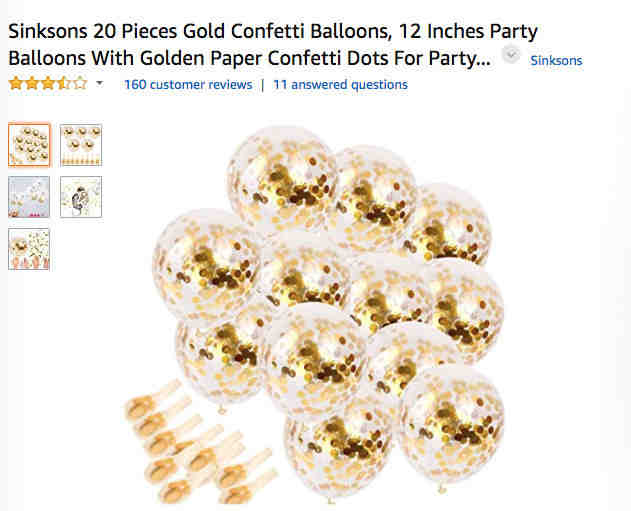
Task: Click the second gold rating star
Action: 32,84
